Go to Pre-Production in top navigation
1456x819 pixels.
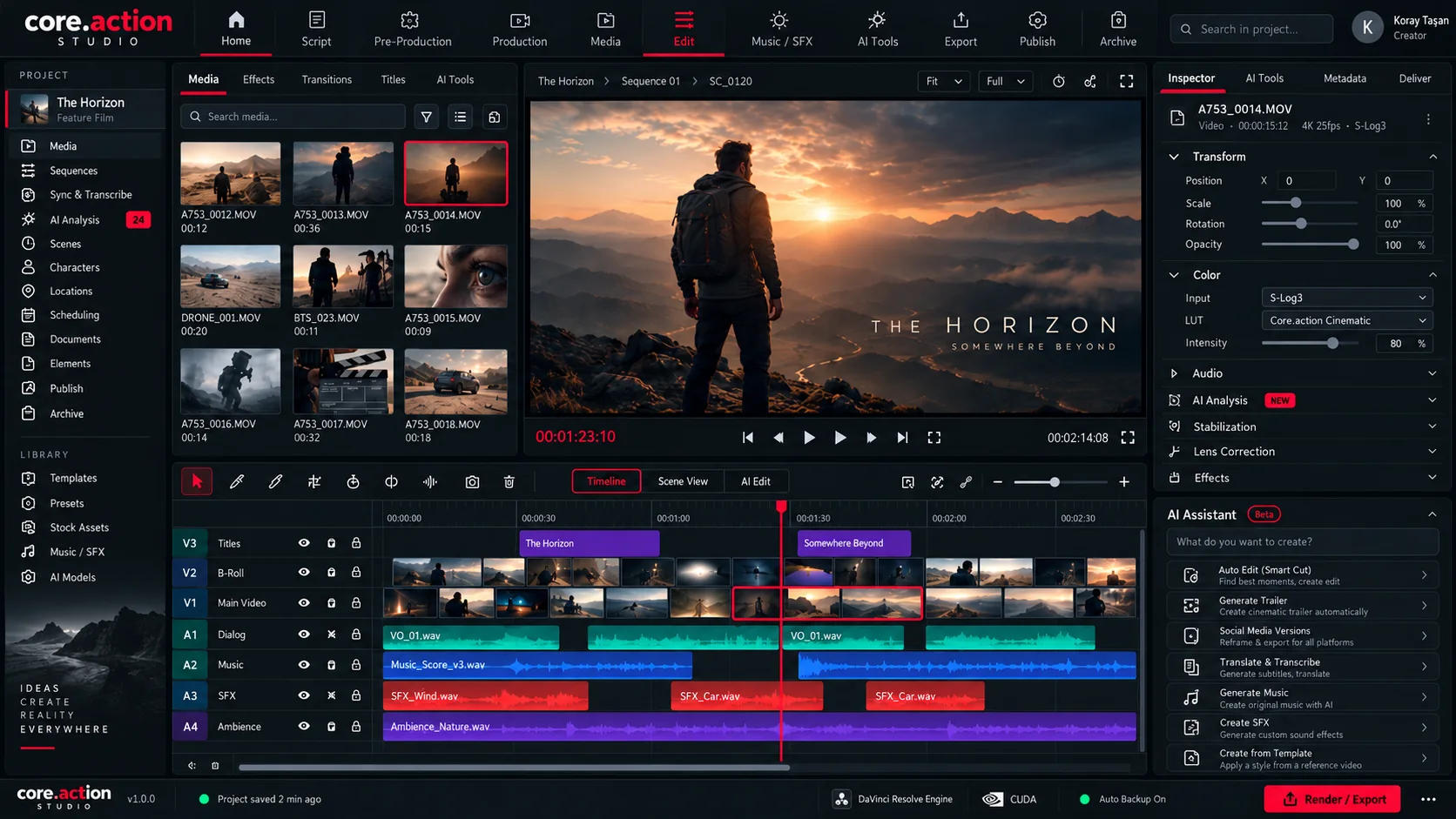pos(413,29)
